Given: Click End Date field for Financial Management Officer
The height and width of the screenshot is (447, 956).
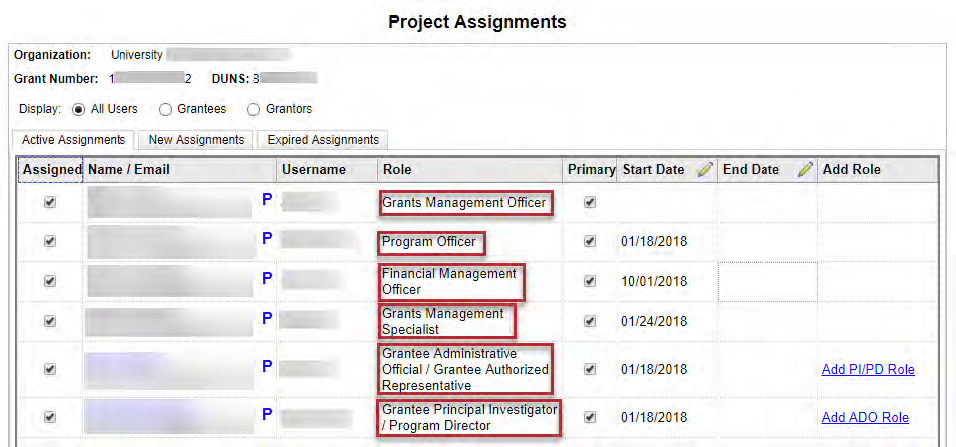Looking at the screenshot, I should (767, 281).
